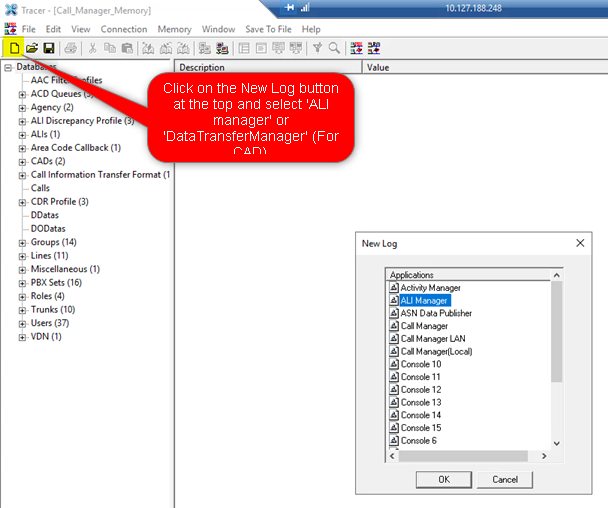
Task: Click the Cut scissors icon
Action: pos(92,48)
